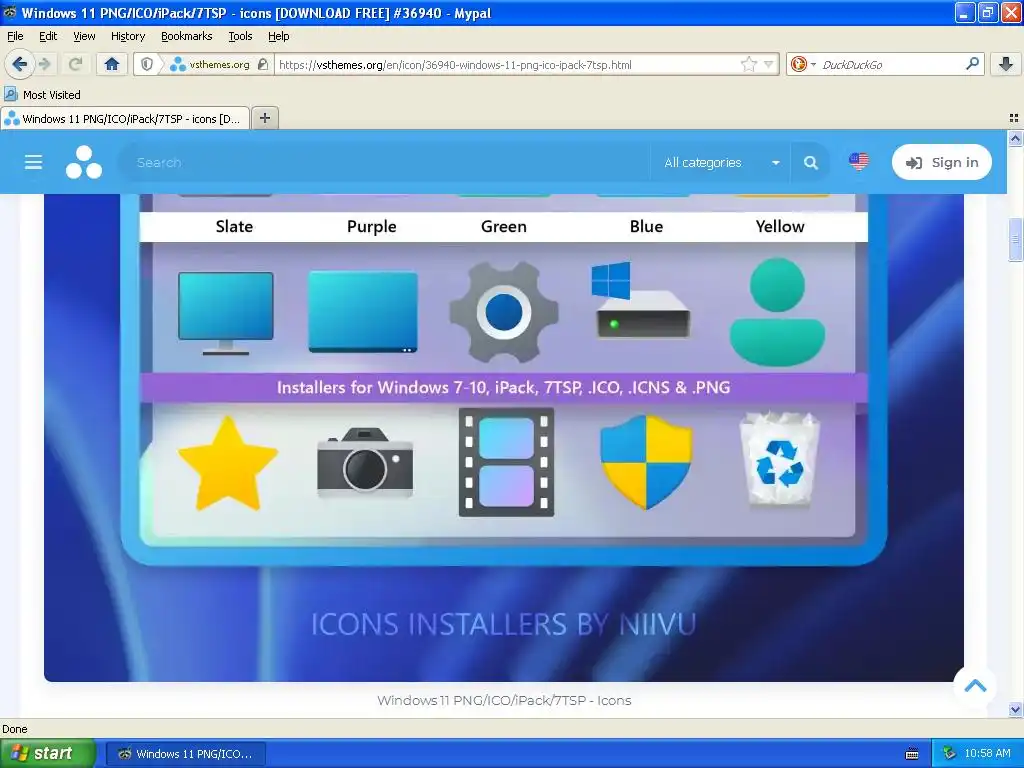Click the keyboard icon in system tray
Image resolution: width=1024 pixels, height=768 pixels.
click(912, 754)
